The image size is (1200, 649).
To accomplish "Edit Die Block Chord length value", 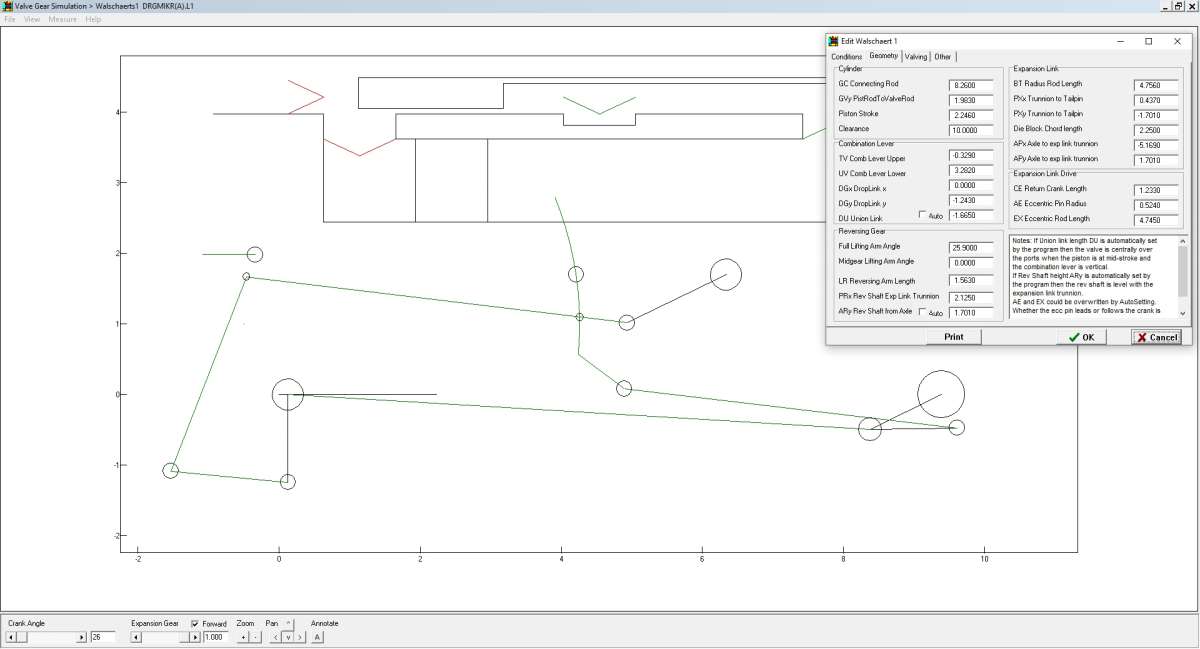I will click(1156, 130).
